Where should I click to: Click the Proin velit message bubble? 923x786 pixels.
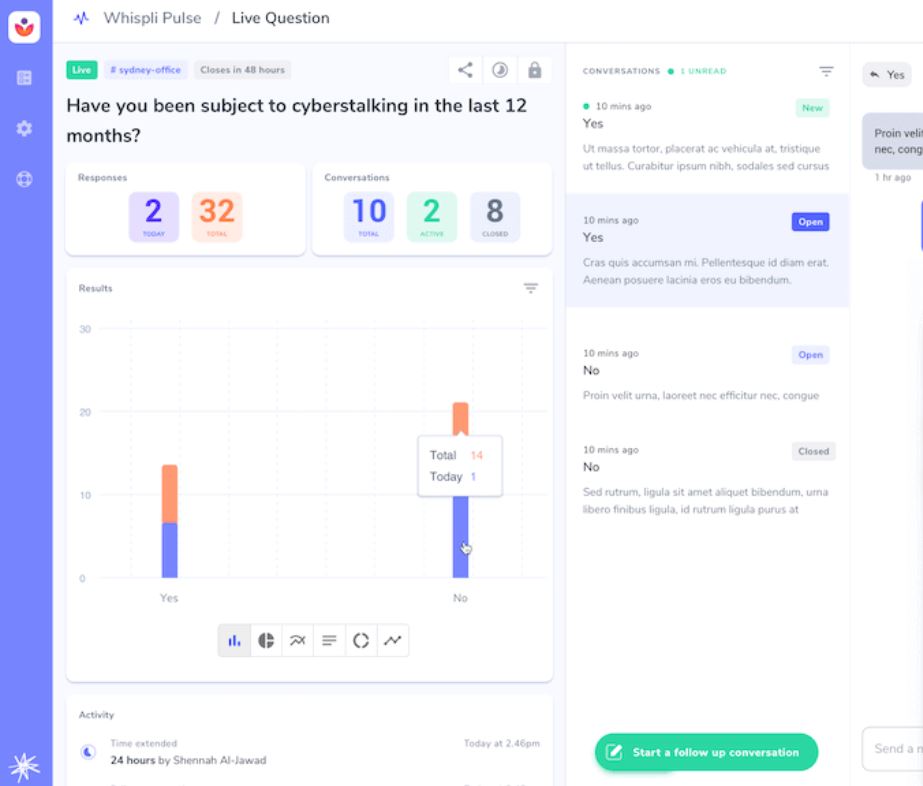pos(892,141)
